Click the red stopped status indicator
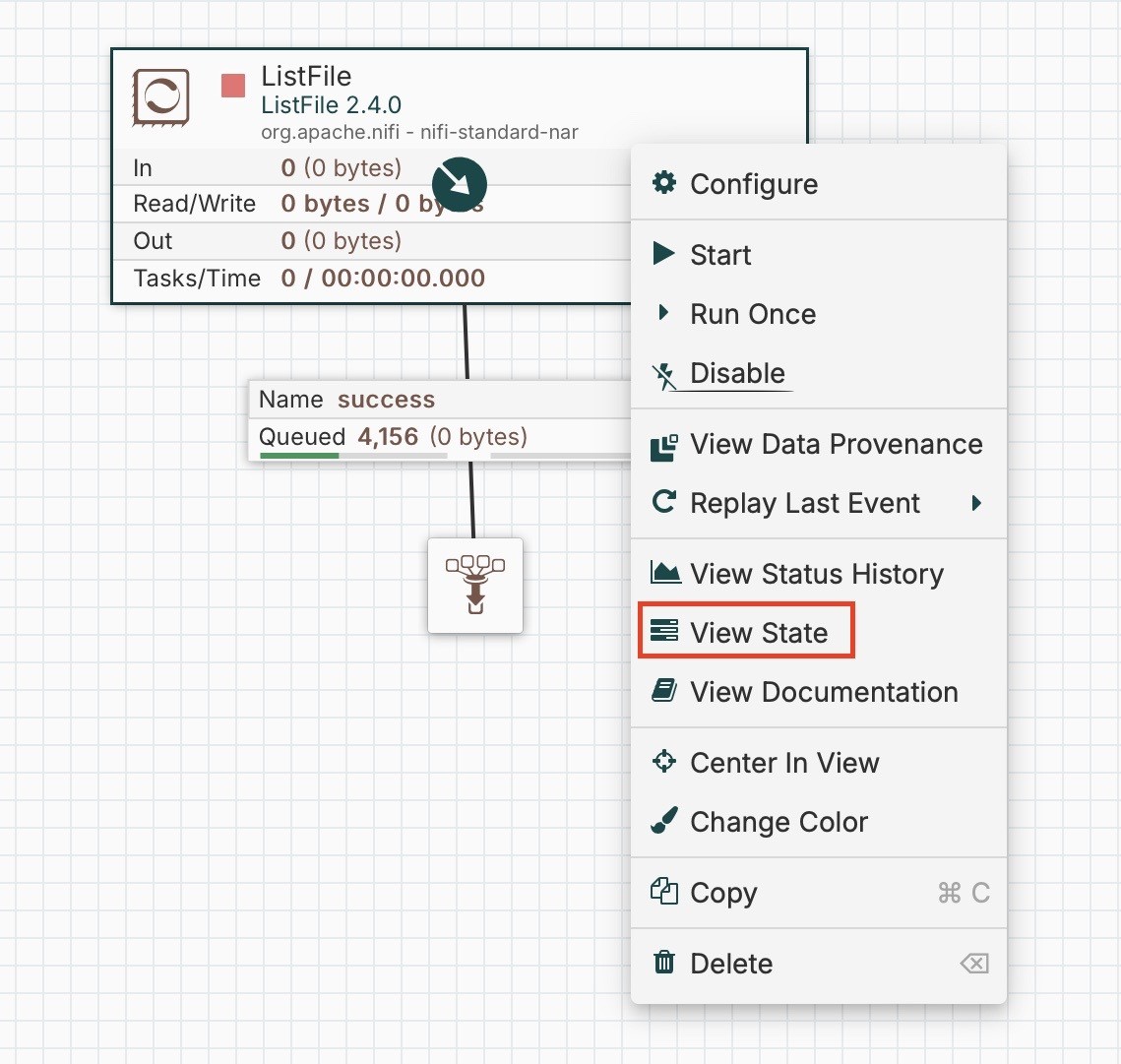1121x1064 pixels. pyautogui.click(x=233, y=85)
